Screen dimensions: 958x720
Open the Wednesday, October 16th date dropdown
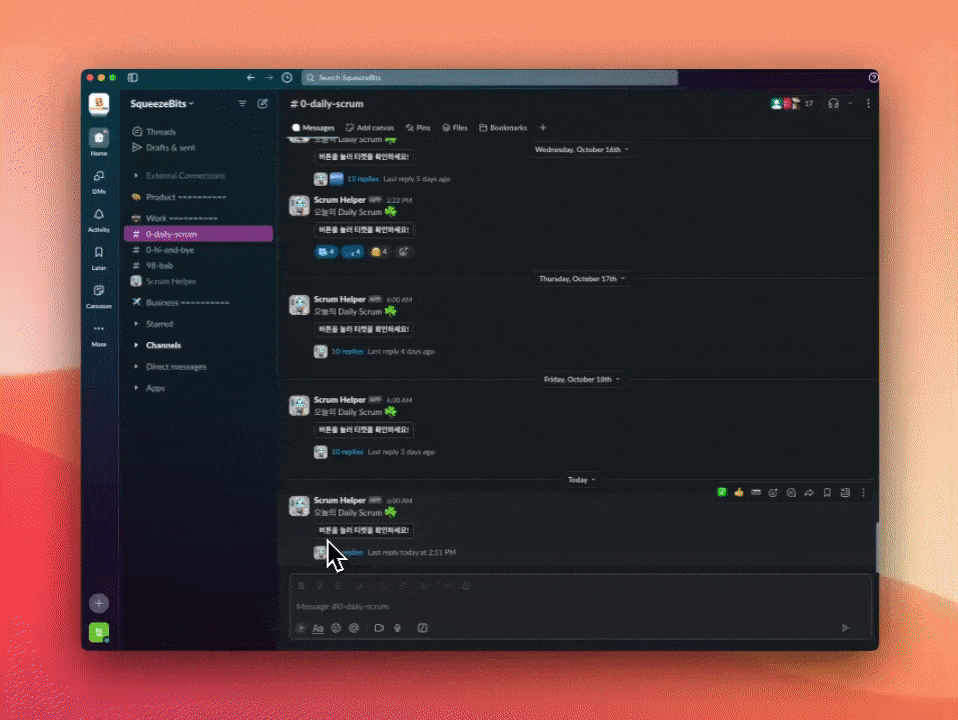point(582,149)
